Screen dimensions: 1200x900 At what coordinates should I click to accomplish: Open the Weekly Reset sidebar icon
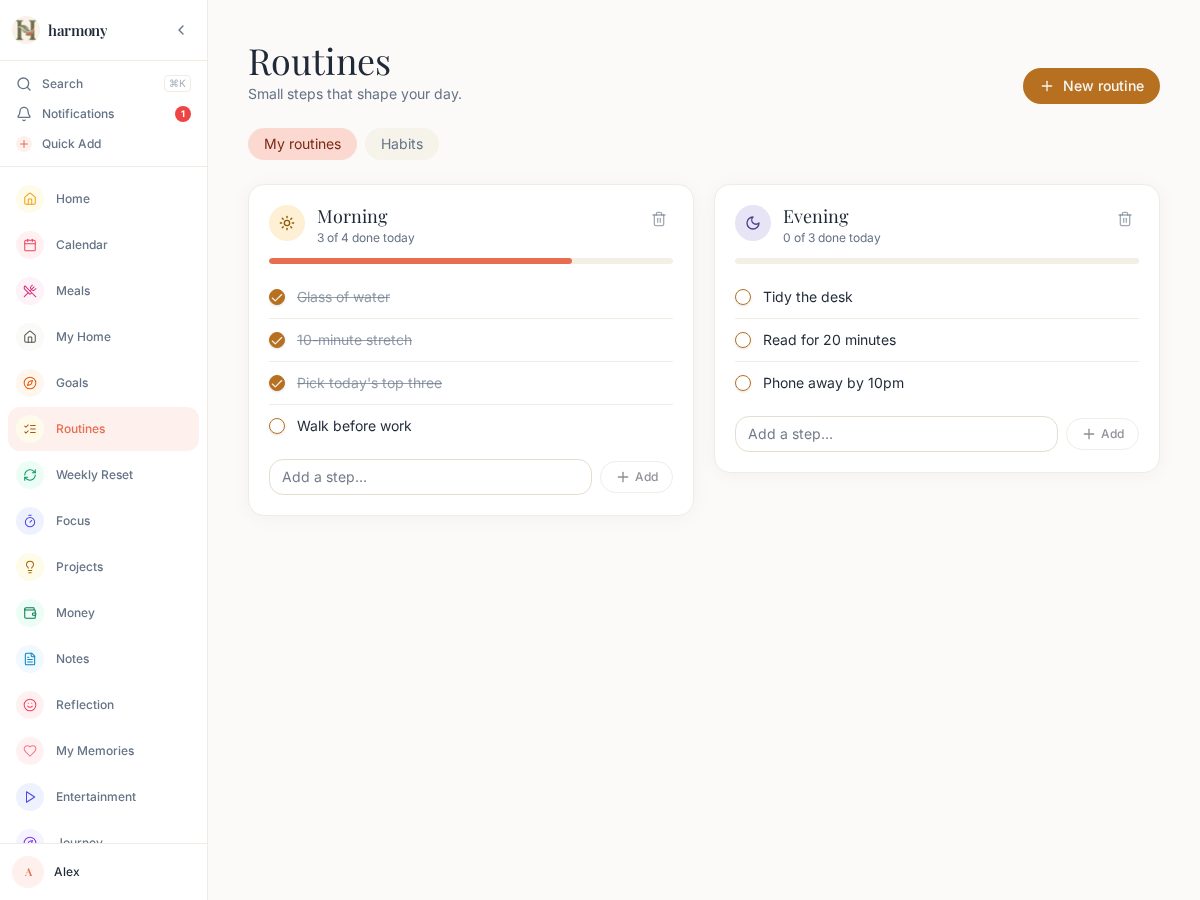coord(30,475)
